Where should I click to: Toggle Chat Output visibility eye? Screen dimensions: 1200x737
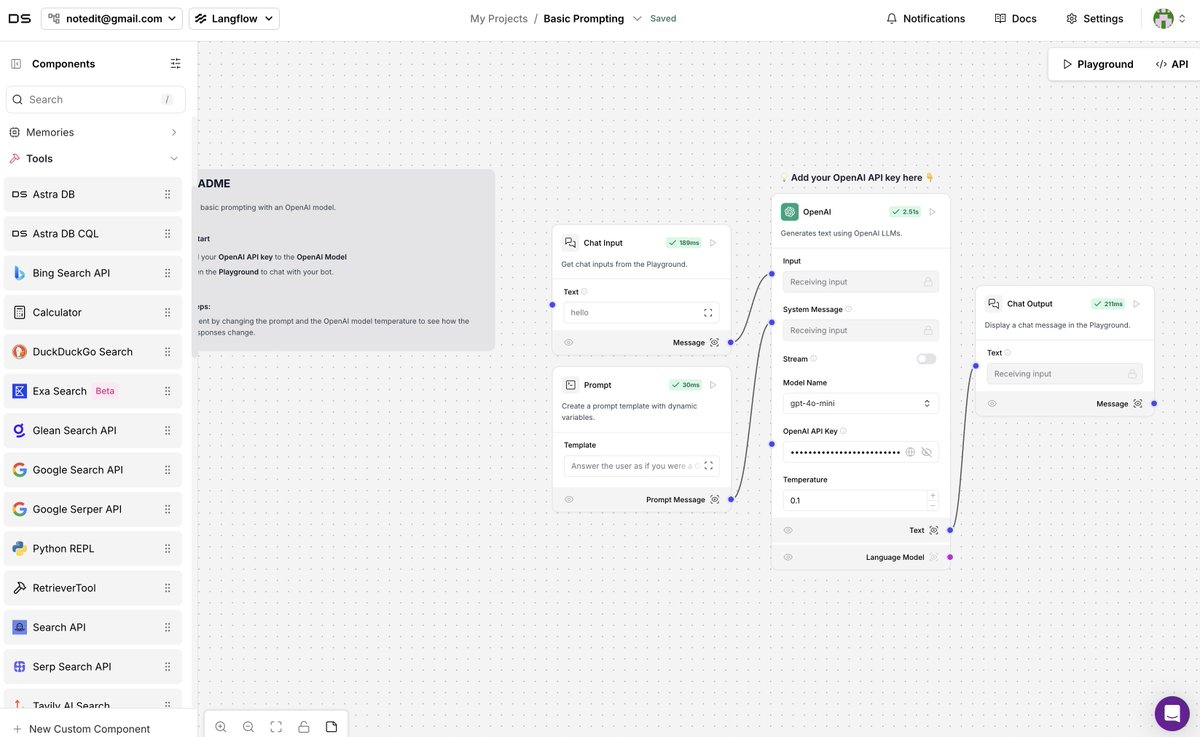point(992,404)
